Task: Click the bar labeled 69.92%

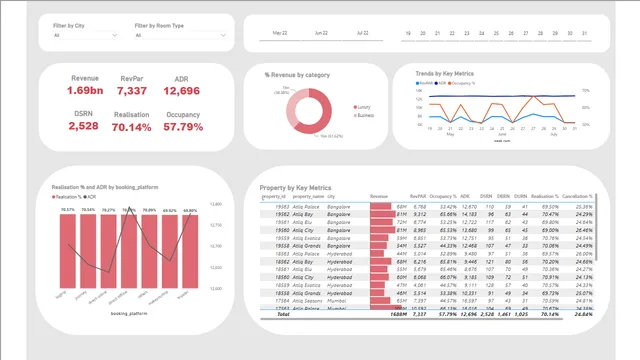Action: 170,251
